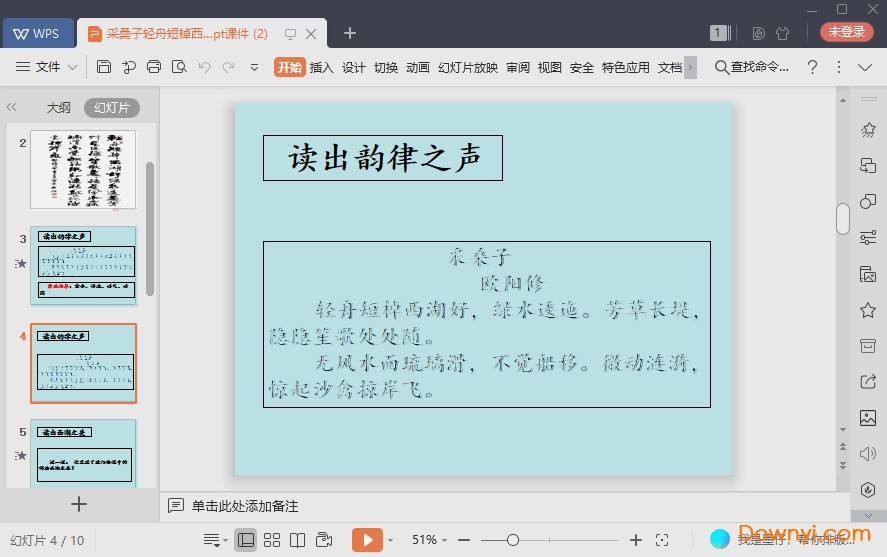Click the 读出韵律之声 title box

point(383,158)
